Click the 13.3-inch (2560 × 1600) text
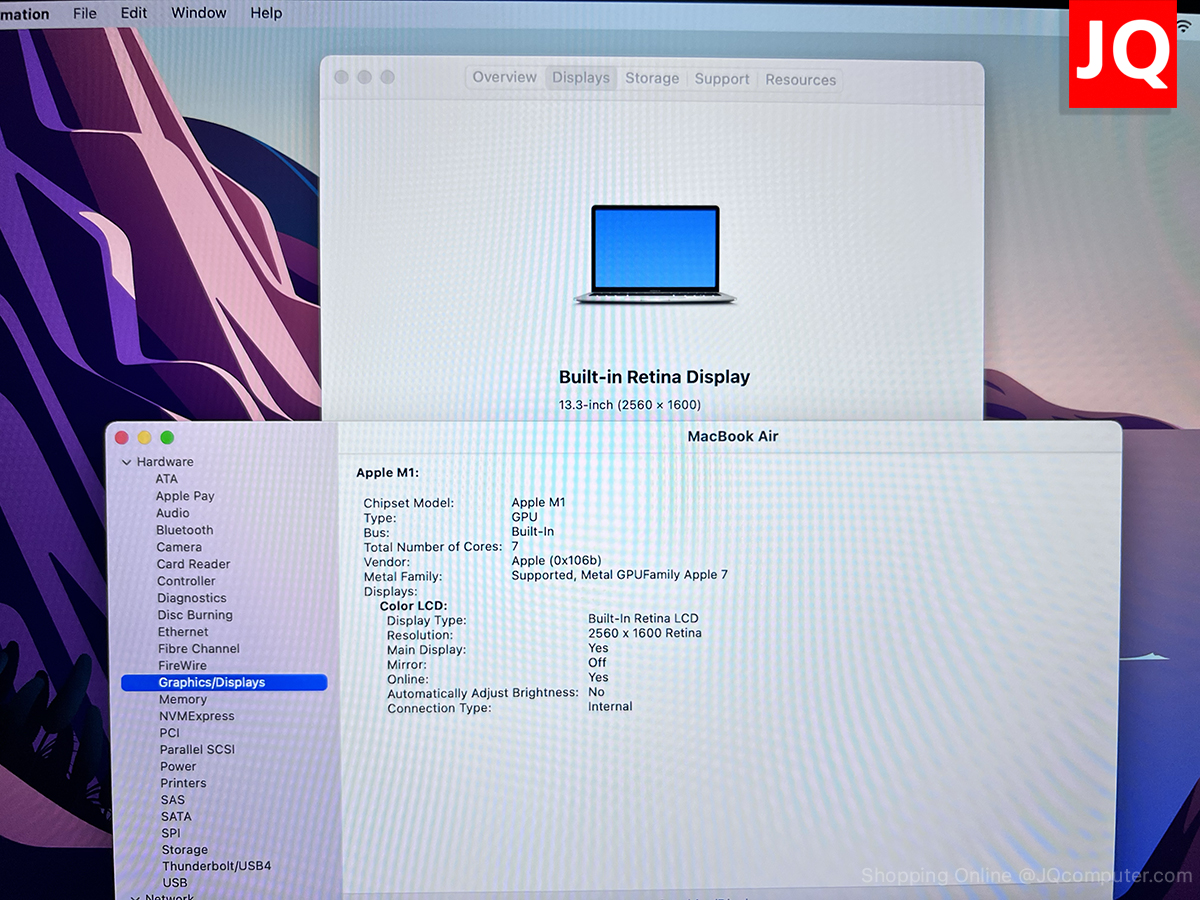 [629, 405]
